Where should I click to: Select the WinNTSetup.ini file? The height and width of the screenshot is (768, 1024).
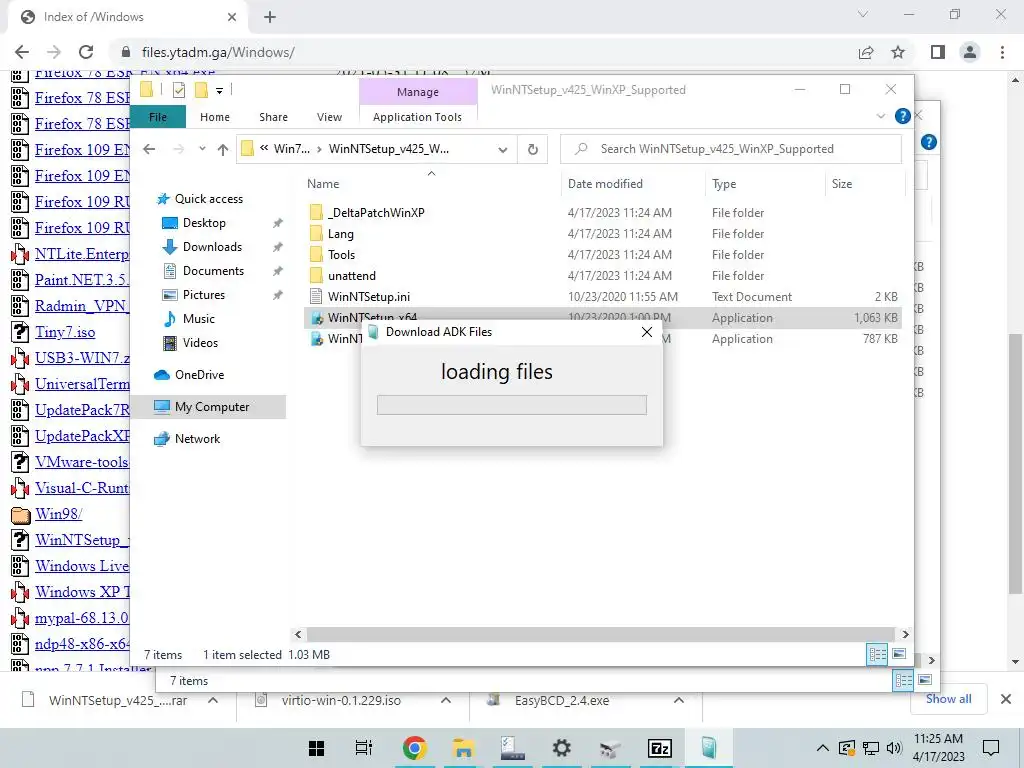pos(369,296)
